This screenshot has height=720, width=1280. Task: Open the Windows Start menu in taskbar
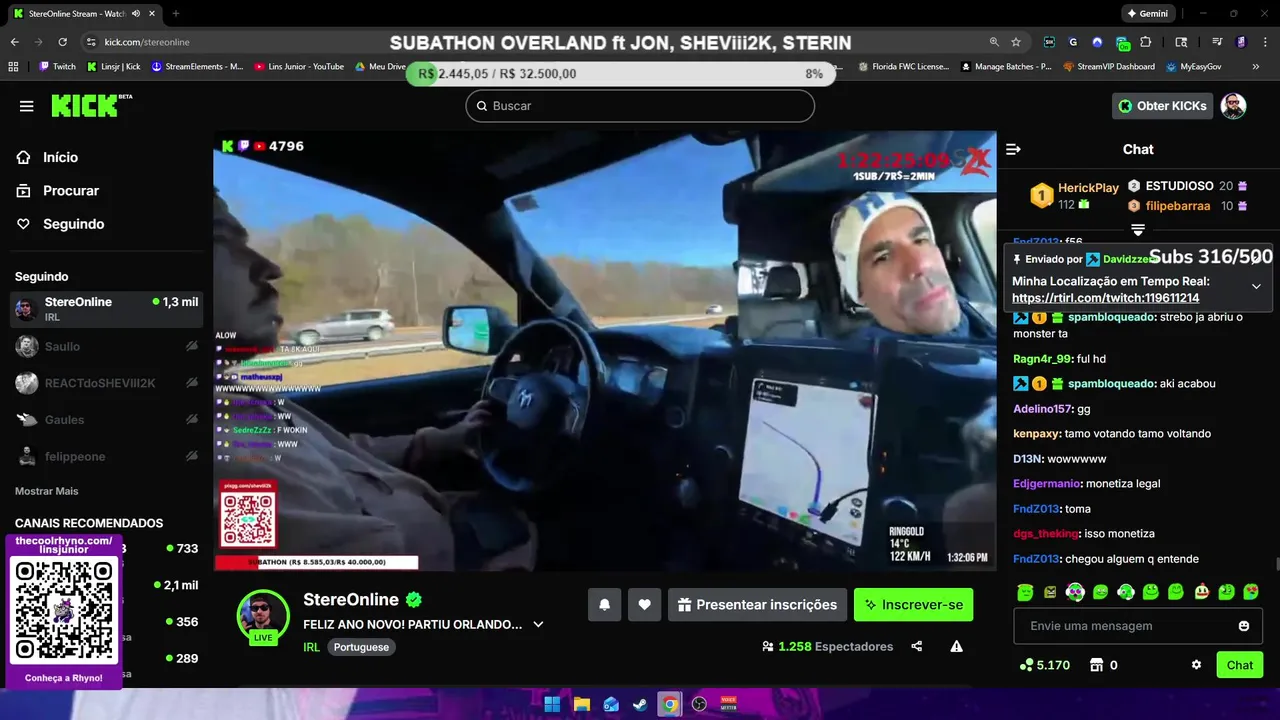(552, 704)
